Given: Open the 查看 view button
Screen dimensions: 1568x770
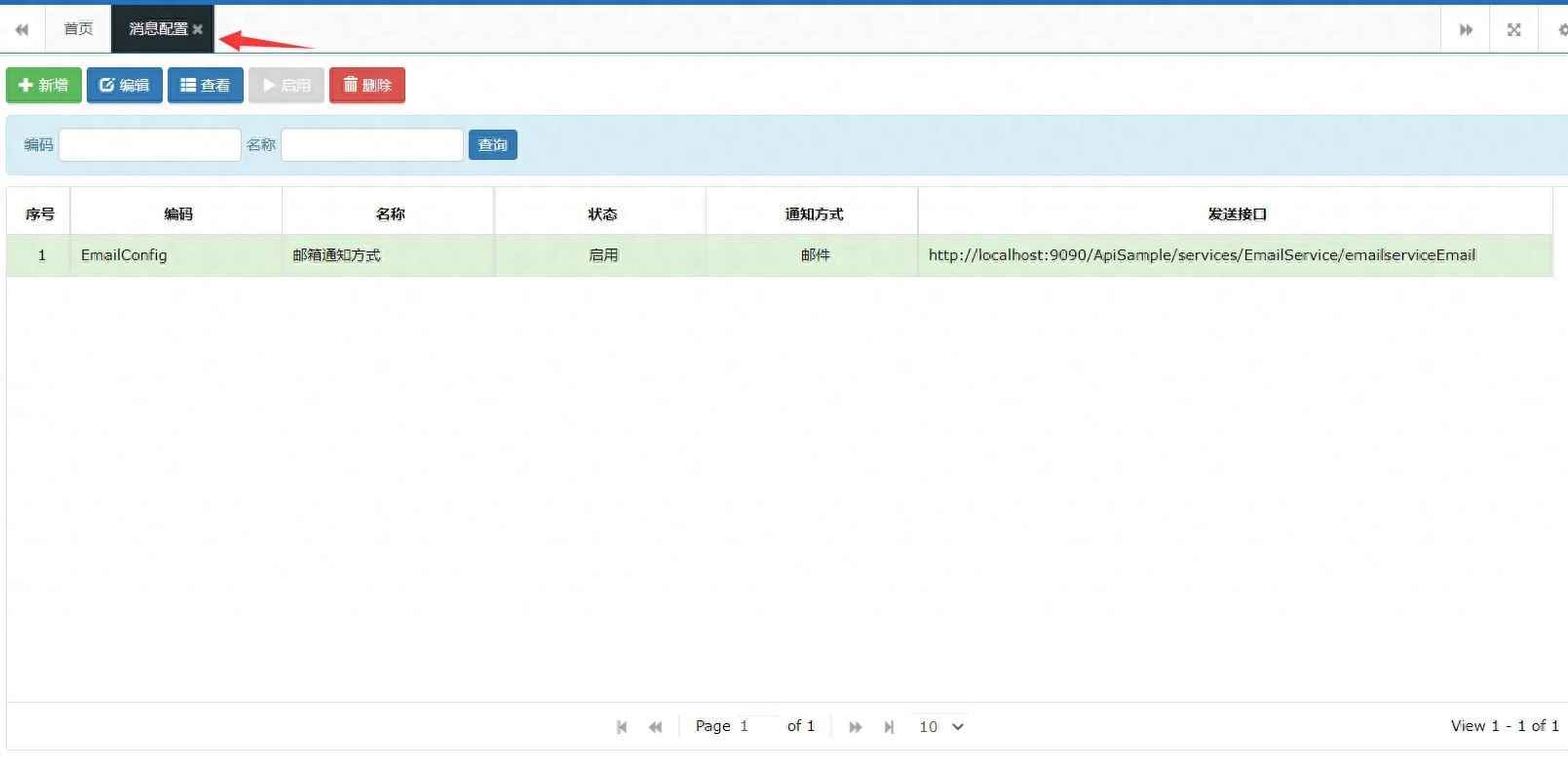Looking at the screenshot, I should click(206, 85).
